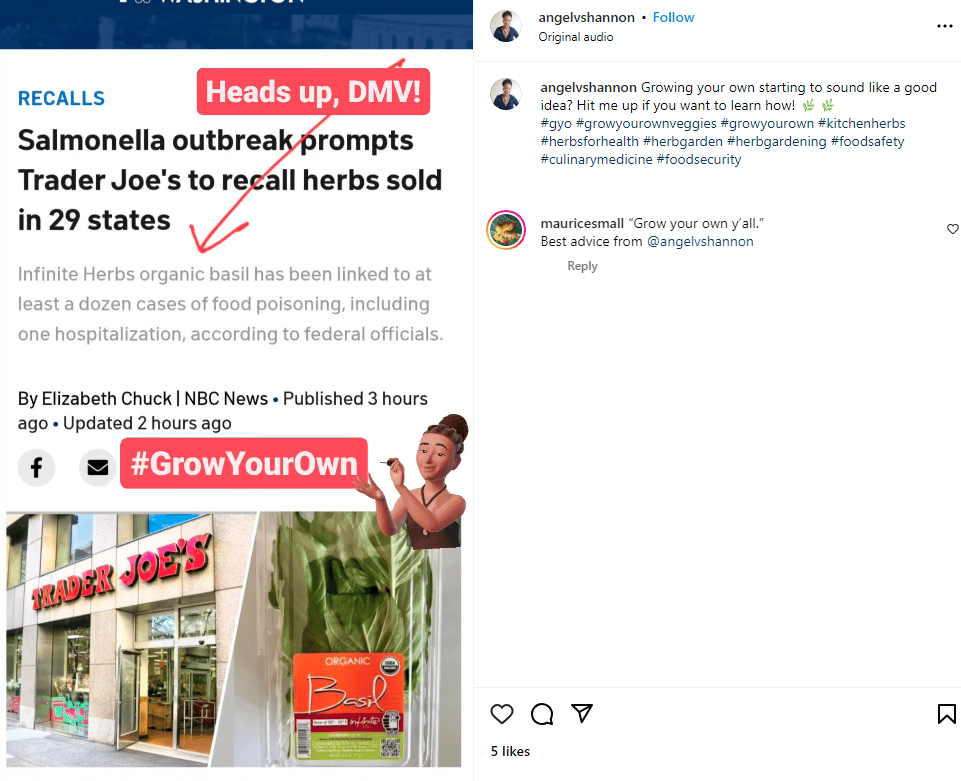This screenshot has width=961, height=781.
Task: Like mauricesmall's comment with small heart
Action: [x=952, y=229]
